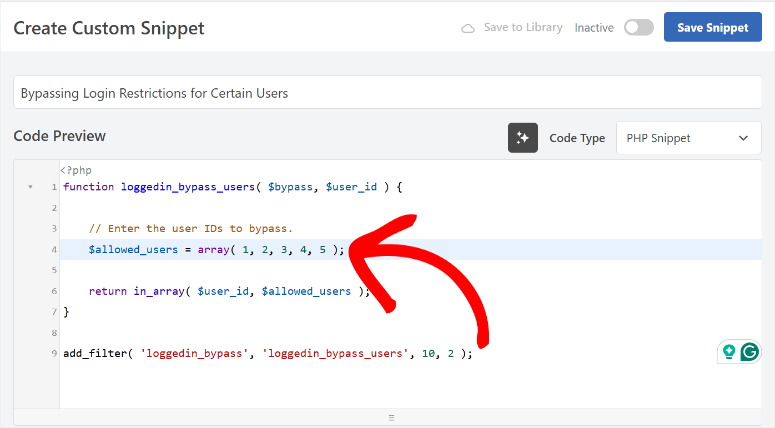
Task: Click the Save to Library text link
Action: pyautogui.click(x=522, y=28)
